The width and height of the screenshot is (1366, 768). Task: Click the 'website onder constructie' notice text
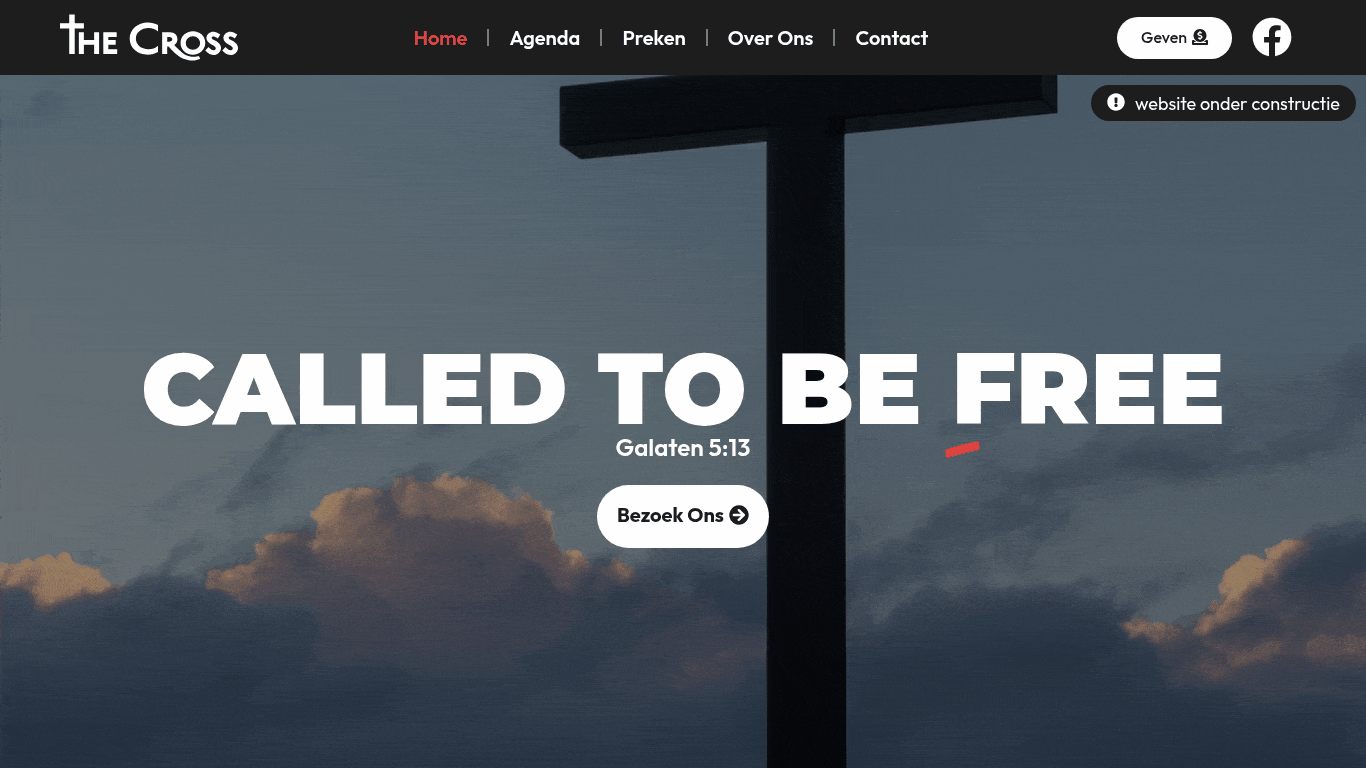click(1237, 104)
